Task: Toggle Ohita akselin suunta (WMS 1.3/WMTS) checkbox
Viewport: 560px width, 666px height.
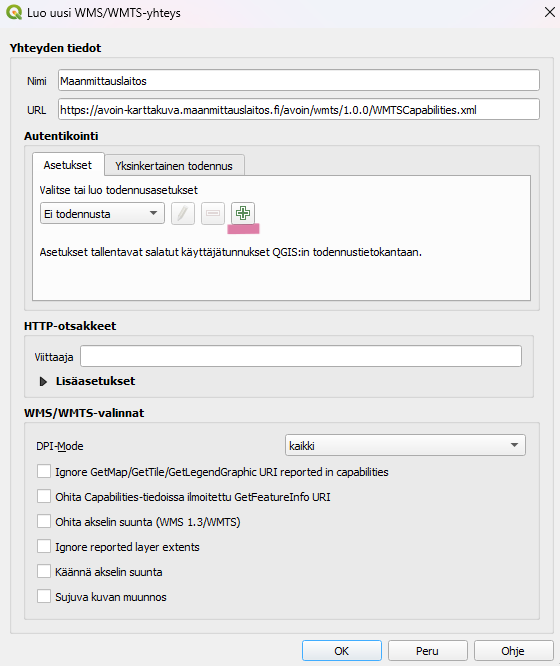Action: (x=44, y=521)
